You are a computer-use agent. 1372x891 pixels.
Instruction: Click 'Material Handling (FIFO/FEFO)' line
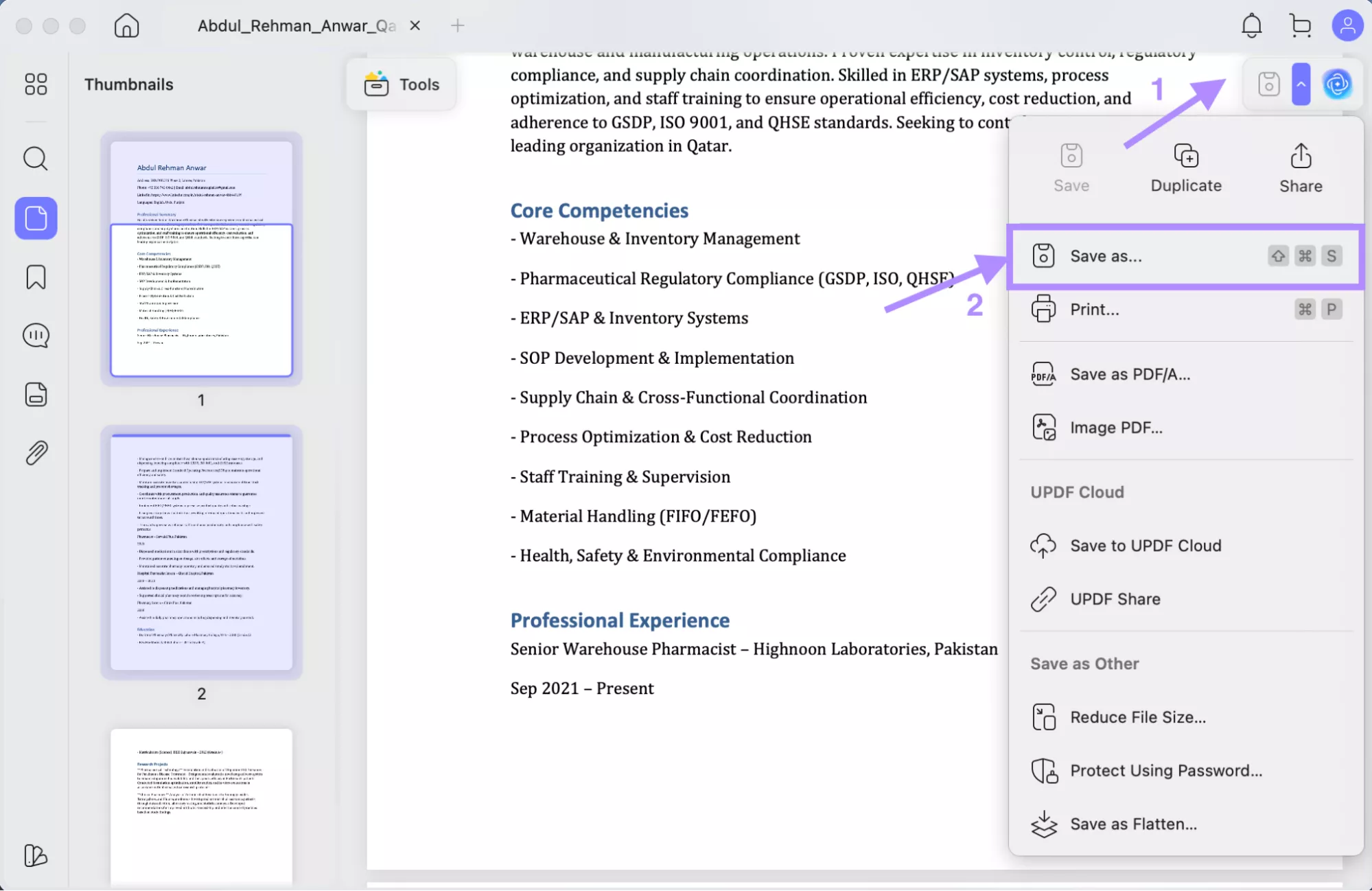[x=633, y=516]
